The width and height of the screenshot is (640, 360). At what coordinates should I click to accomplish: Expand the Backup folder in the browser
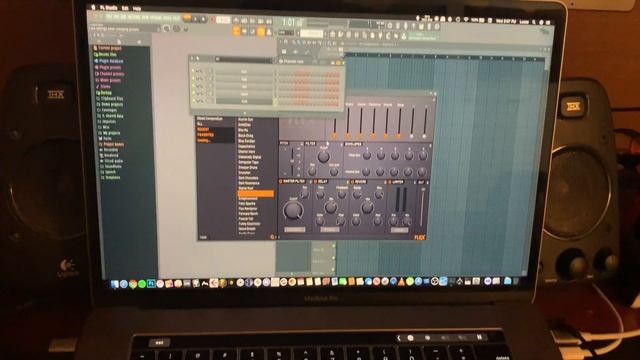point(104,93)
